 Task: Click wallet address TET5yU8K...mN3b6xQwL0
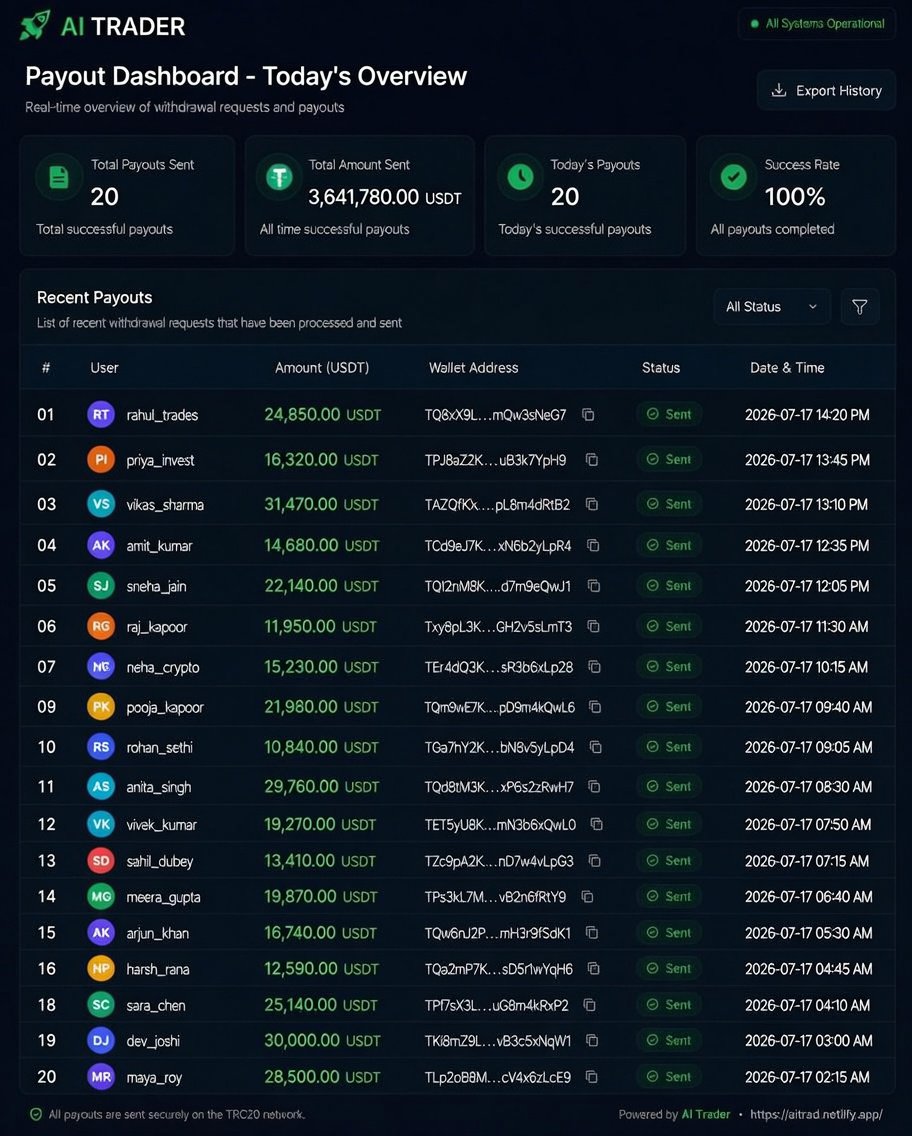coord(501,824)
